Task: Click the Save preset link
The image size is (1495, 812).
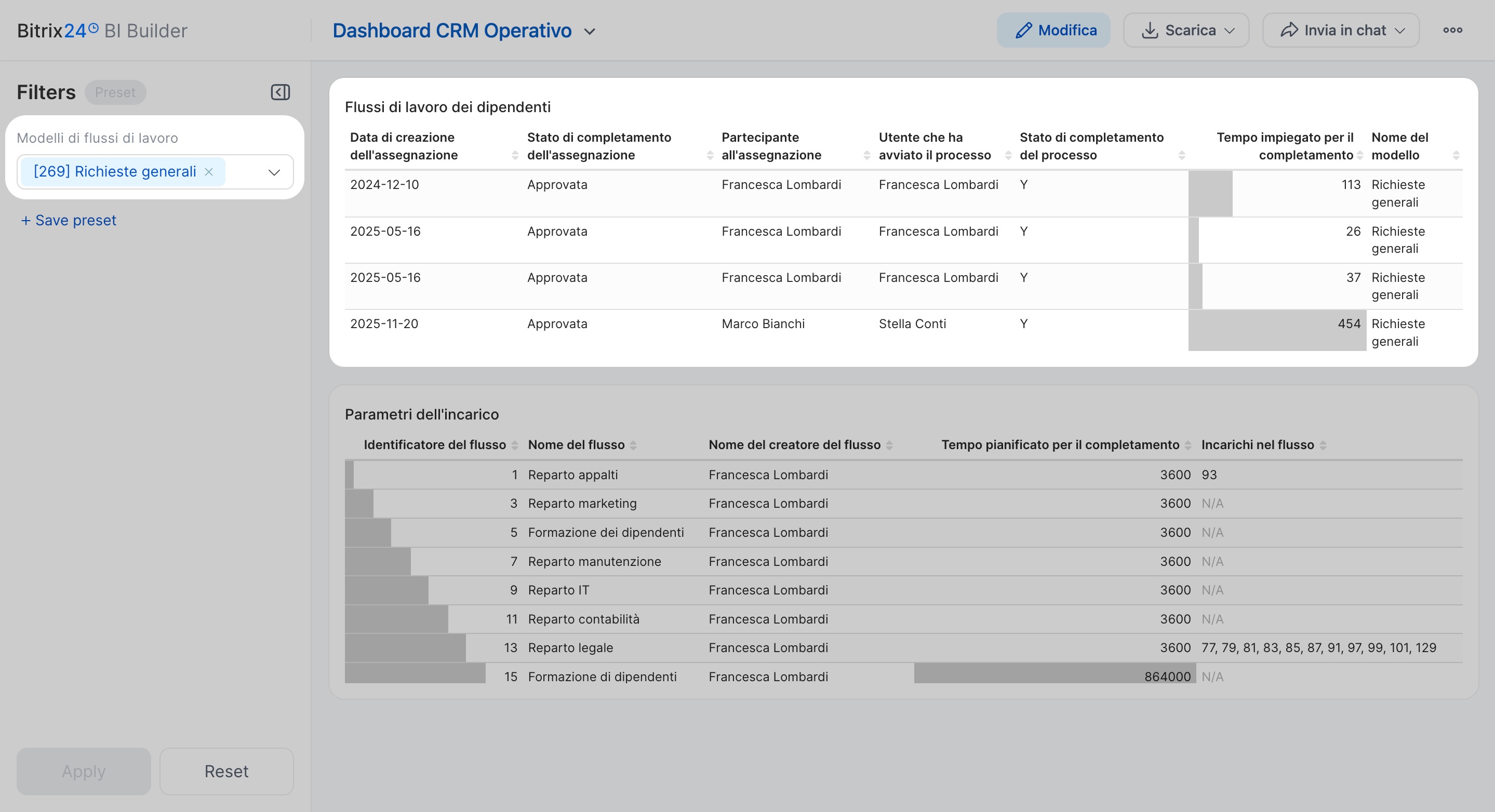Action: tap(69, 221)
